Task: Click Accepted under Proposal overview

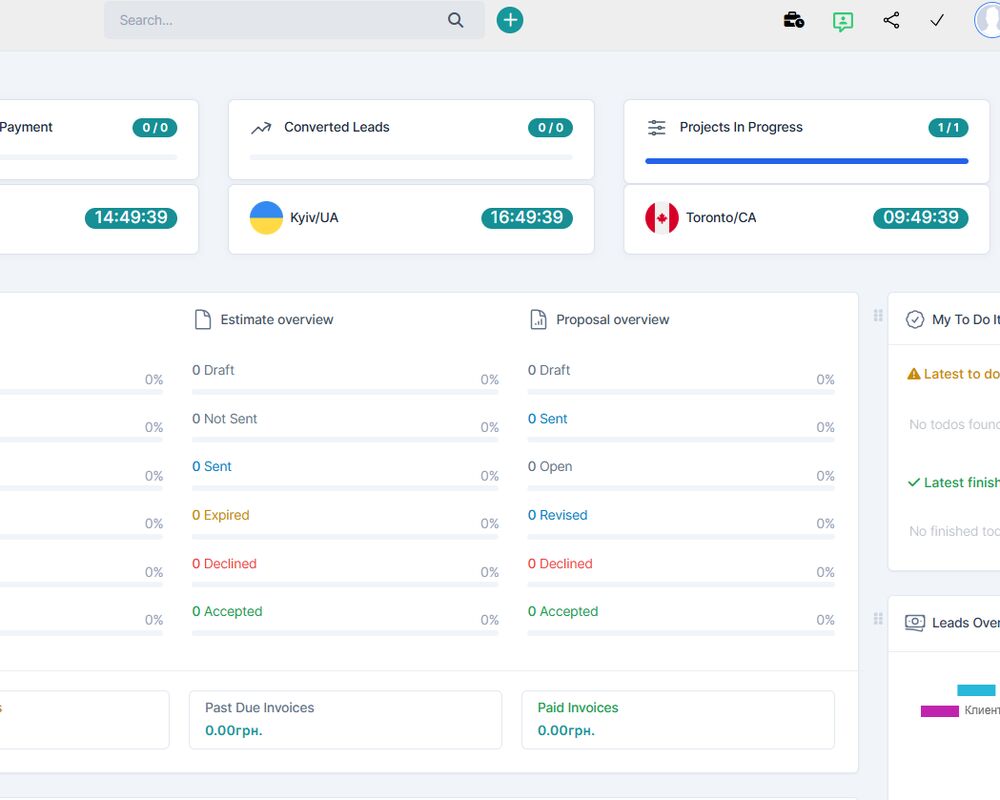Action: [x=563, y=611]
